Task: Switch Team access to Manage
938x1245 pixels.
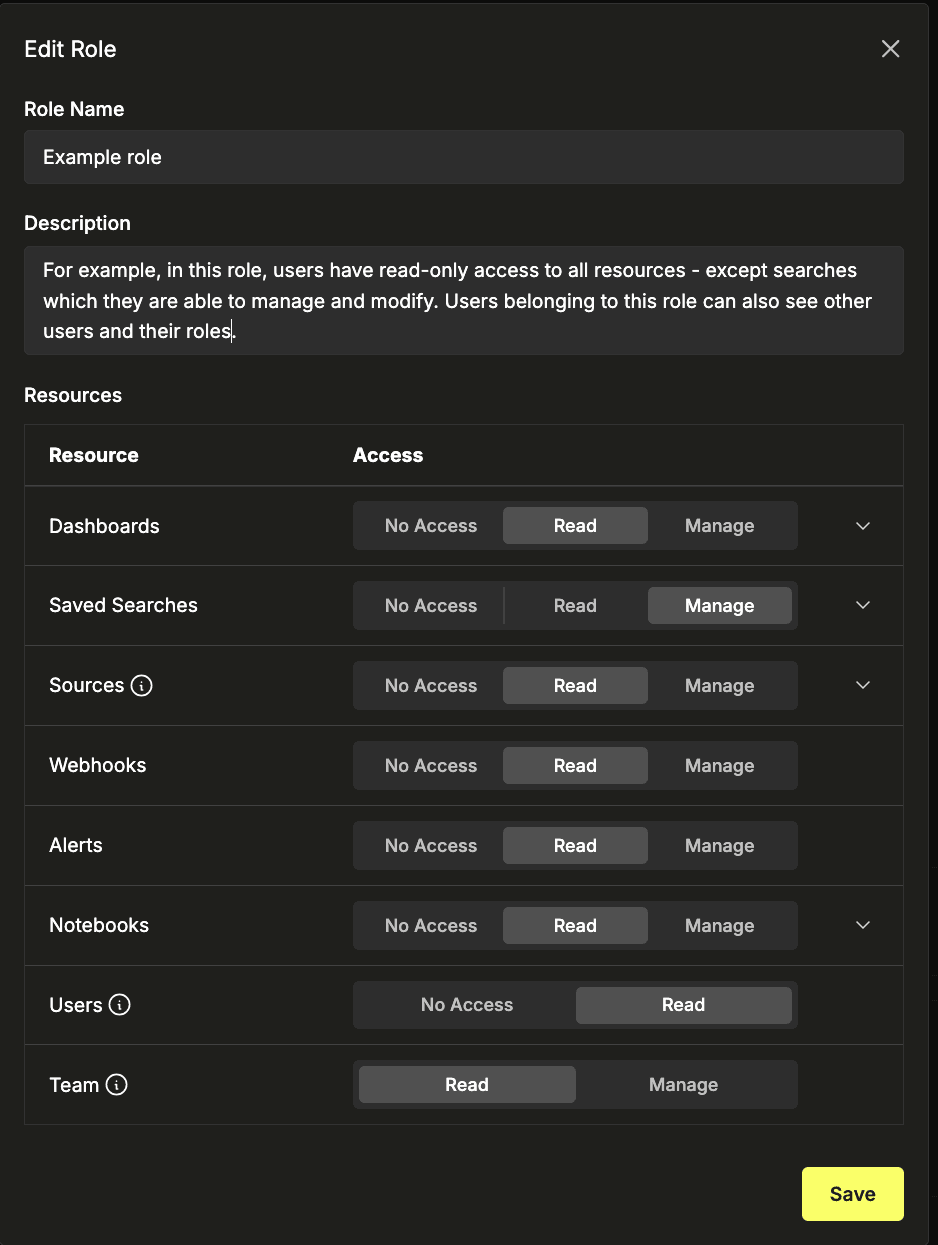Action: 683,1084
